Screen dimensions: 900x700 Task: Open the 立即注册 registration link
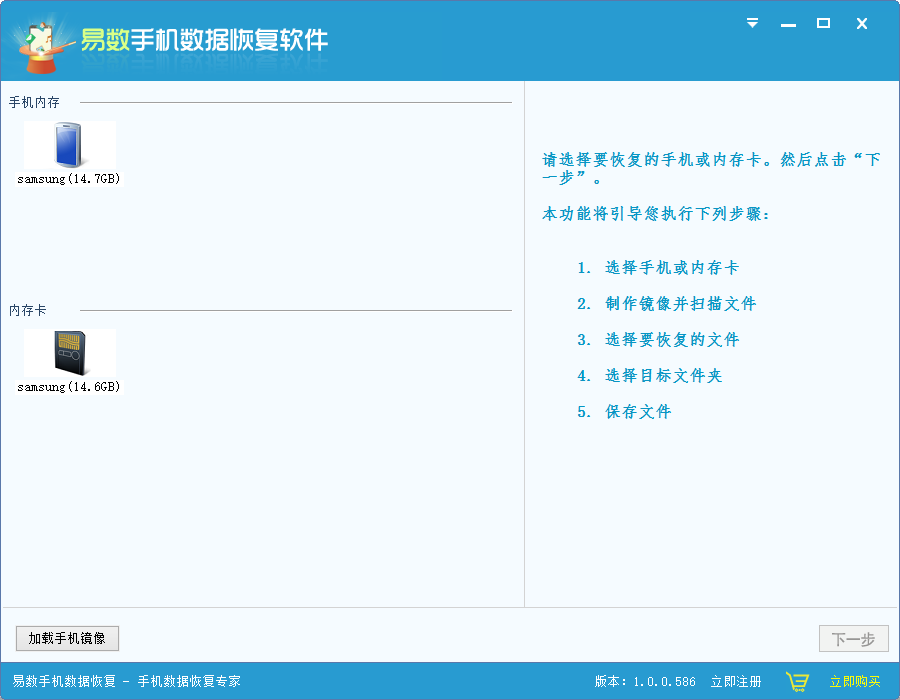click(x=737, y=679)
